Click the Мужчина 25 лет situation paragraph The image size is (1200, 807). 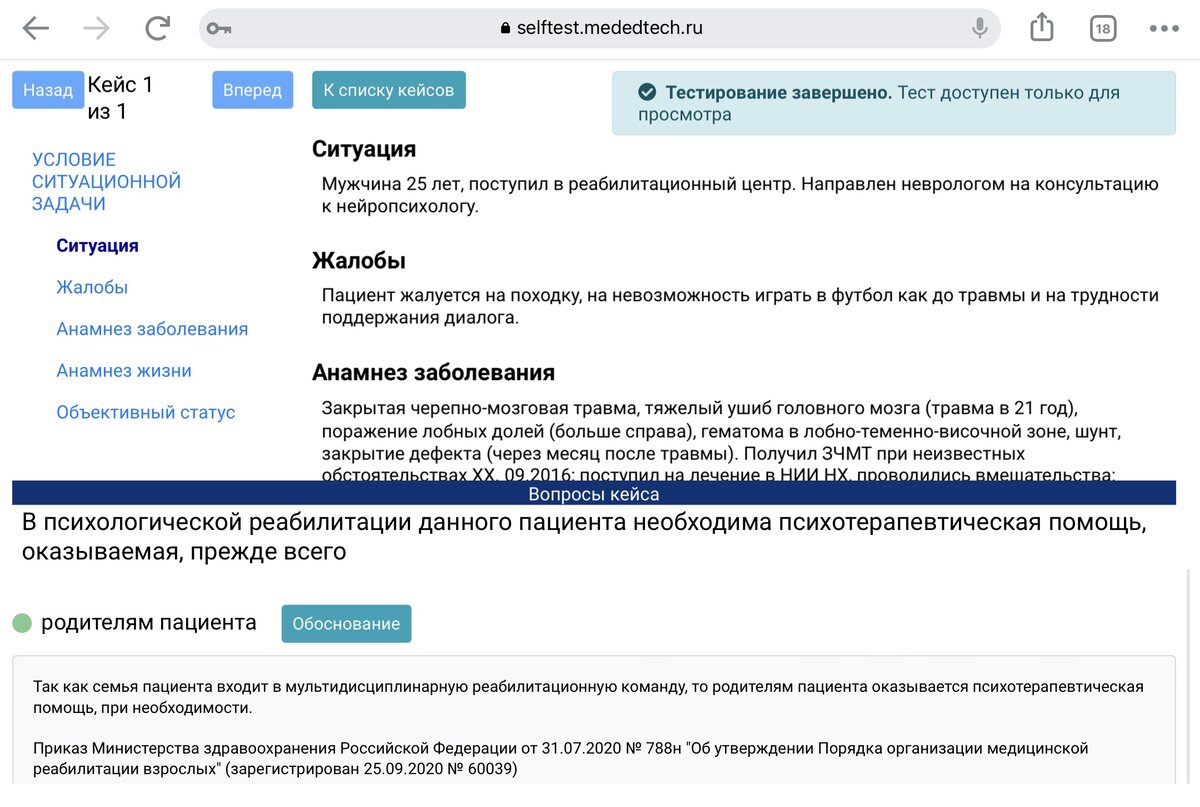(740, 196)
